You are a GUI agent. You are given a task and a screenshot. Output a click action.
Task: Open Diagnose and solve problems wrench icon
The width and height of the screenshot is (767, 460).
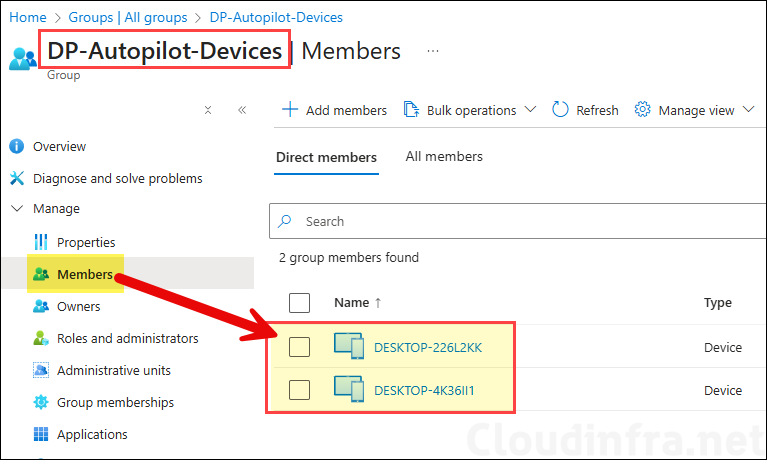[16, 178]
